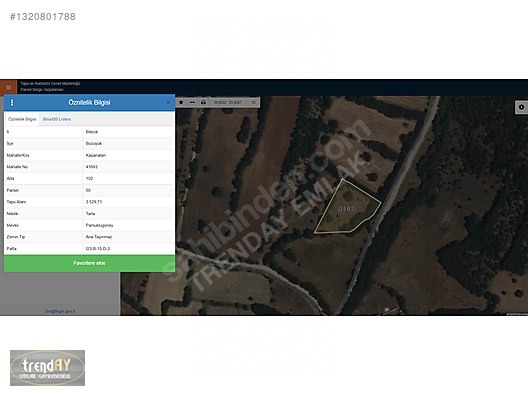
Task: Switch to the Bina/BB Listesi tab
Action: click(x=57, y=119)
